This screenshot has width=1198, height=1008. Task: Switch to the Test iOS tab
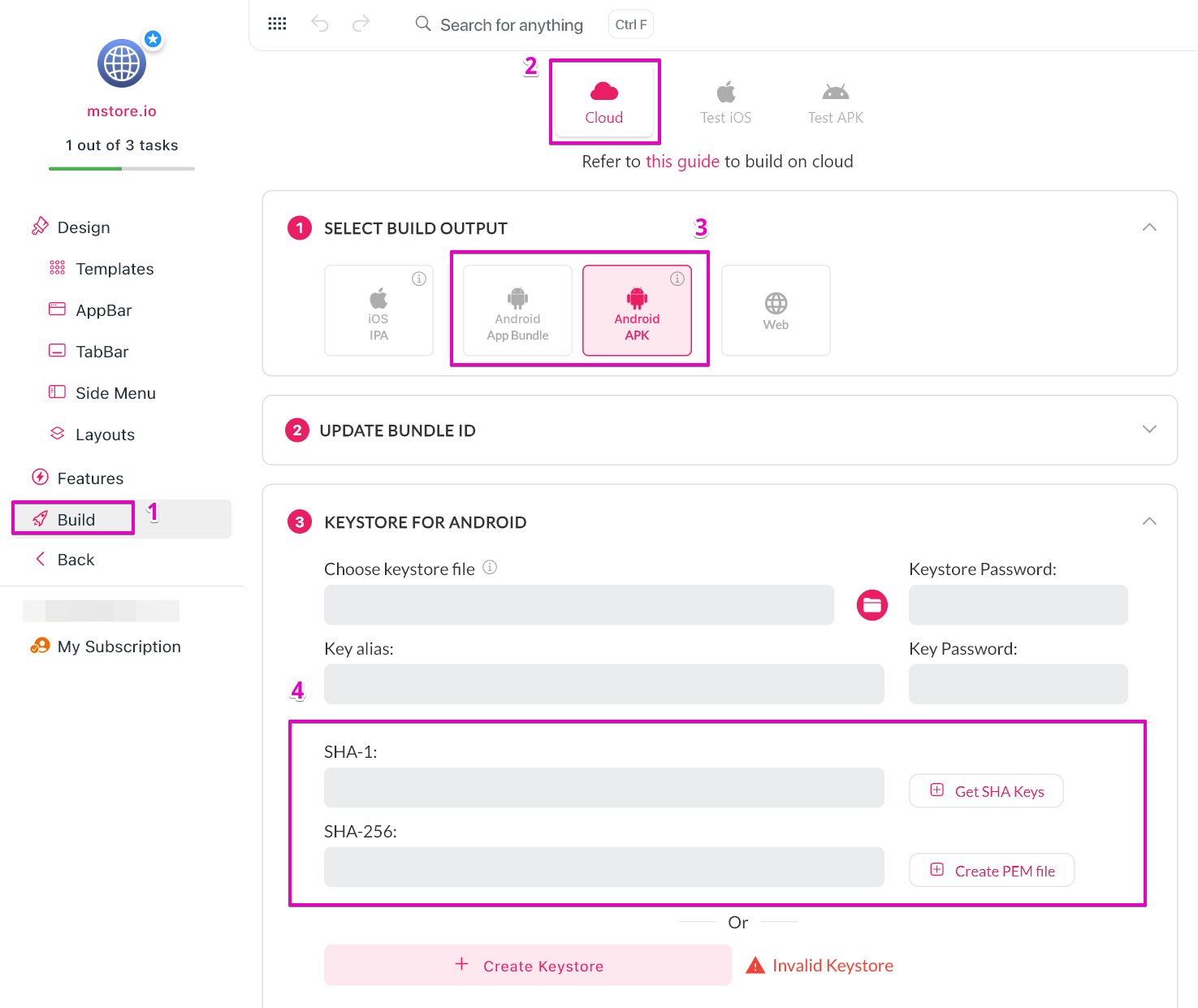pyautogui.click(x=725, y=103)
